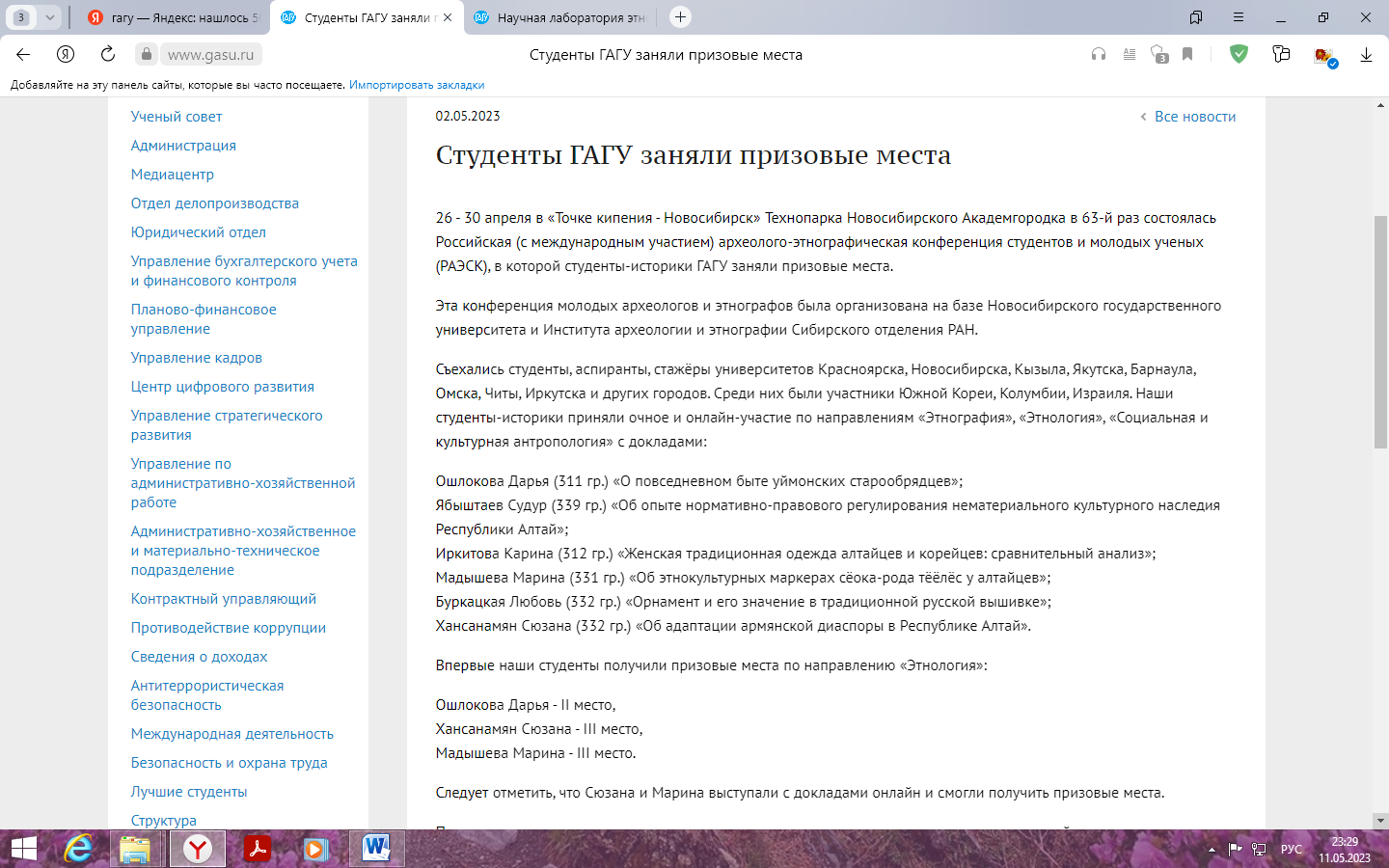
Task: Open the browser hamburger menu
Action: 1239,17
